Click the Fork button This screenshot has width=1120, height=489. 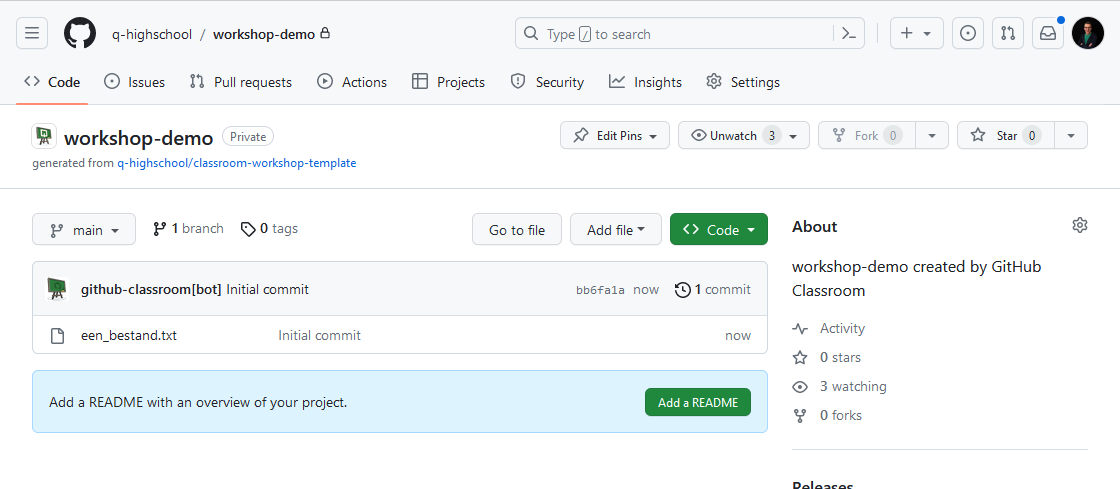[x=867, y=136]
